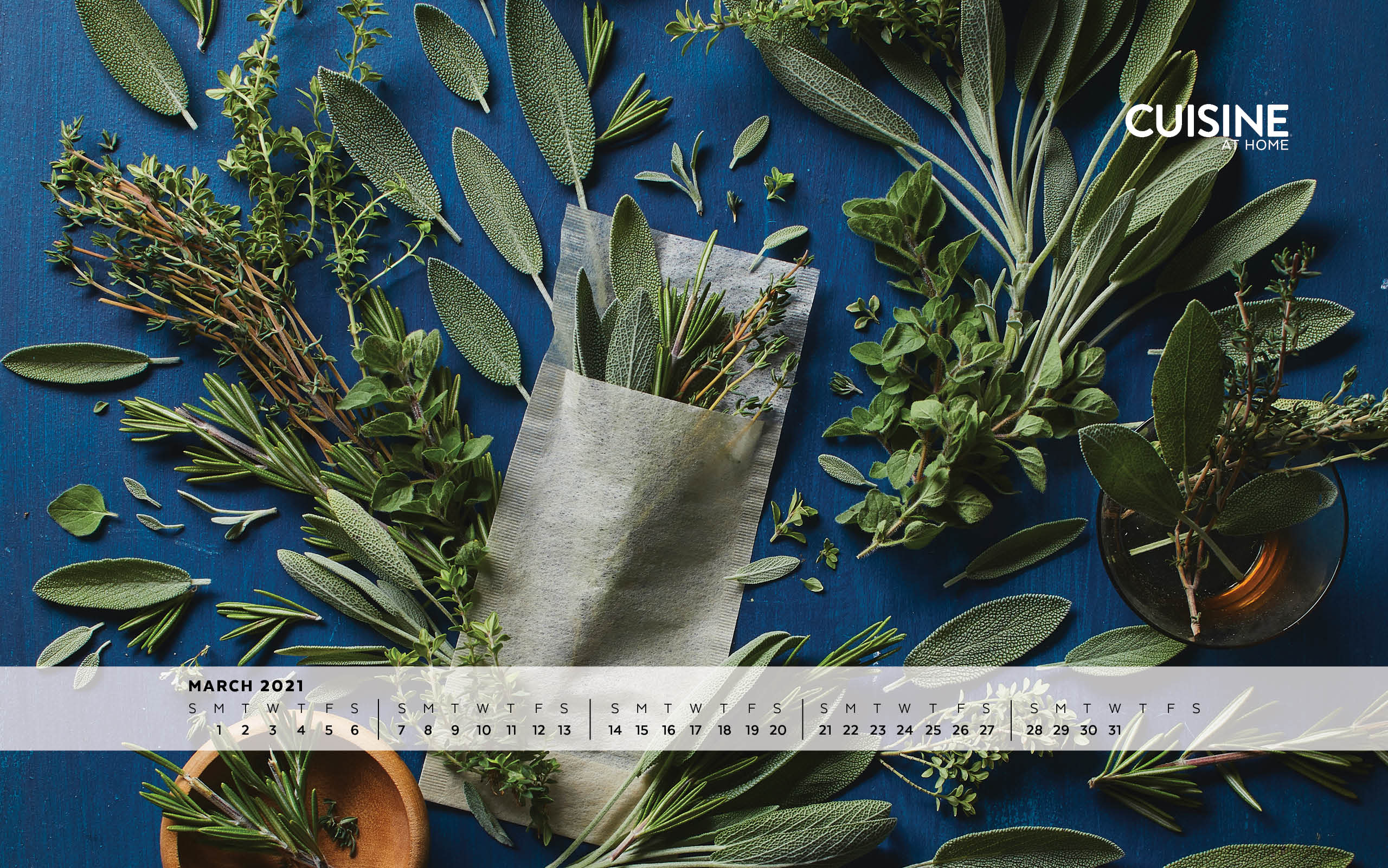Click date 20 on the calendar
The width and height of the screenshot is (1388, 868).
[778, 730]
